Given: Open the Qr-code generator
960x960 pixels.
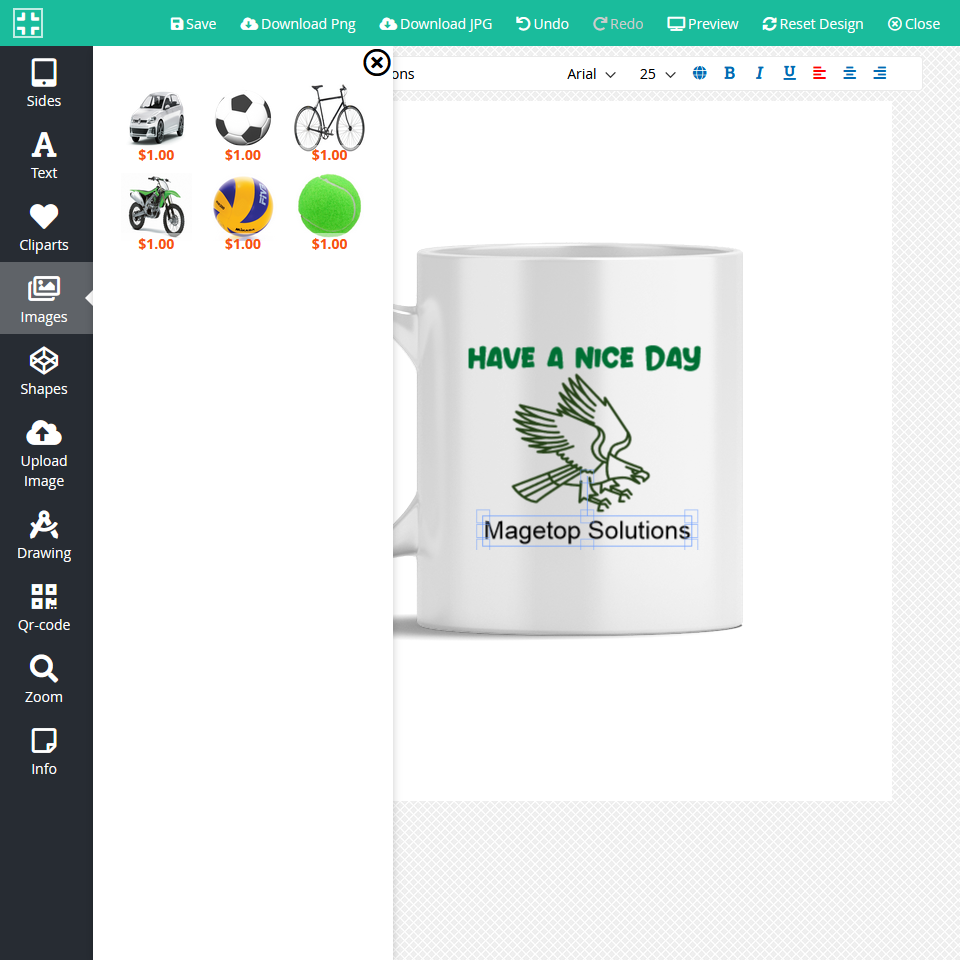Looking at the screenshot, I should tap(44, 607).
